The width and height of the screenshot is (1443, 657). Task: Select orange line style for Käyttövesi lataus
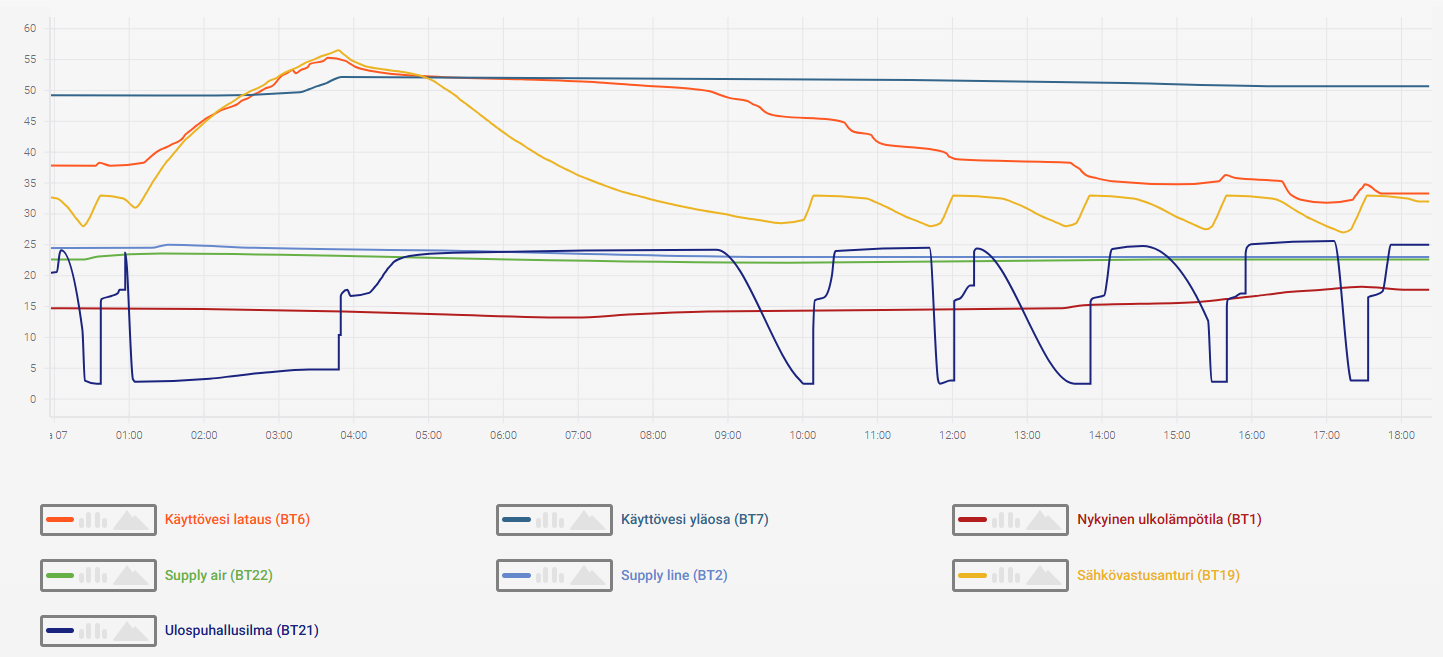click(61, 520)
